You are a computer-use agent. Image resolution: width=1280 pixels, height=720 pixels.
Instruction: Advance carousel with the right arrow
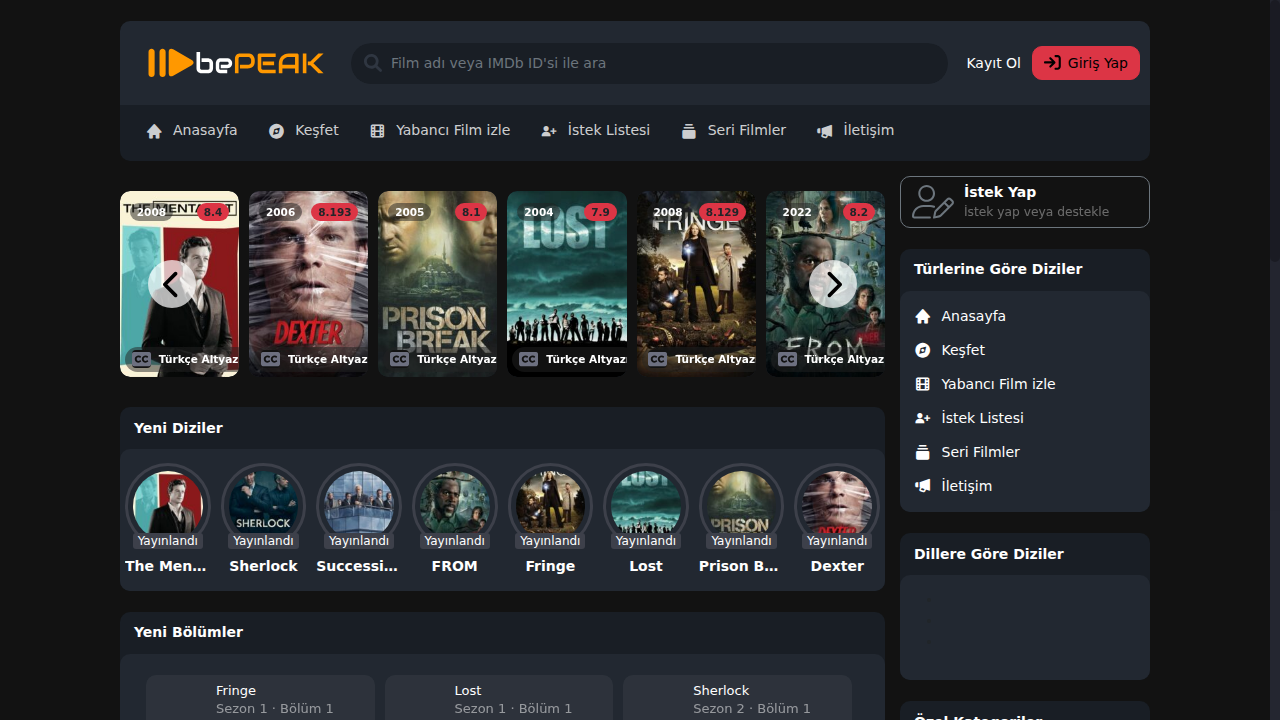833,284
